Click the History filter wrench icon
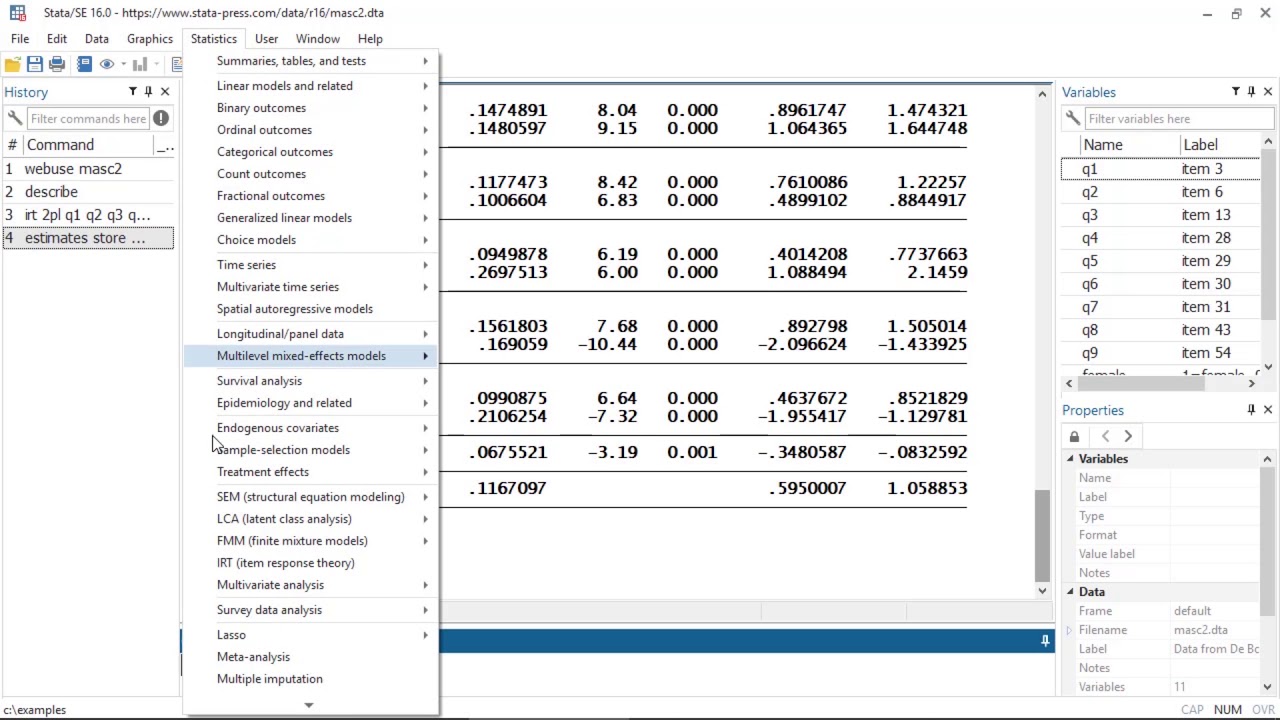 click(14, 119)
